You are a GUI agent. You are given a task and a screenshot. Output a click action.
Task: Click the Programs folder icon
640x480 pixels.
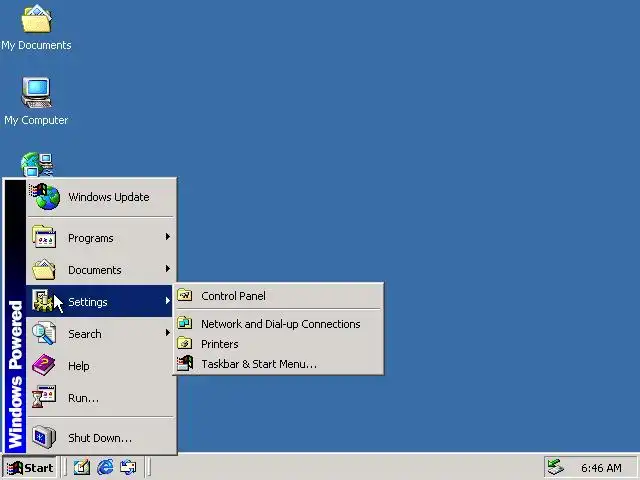(44, 237)
